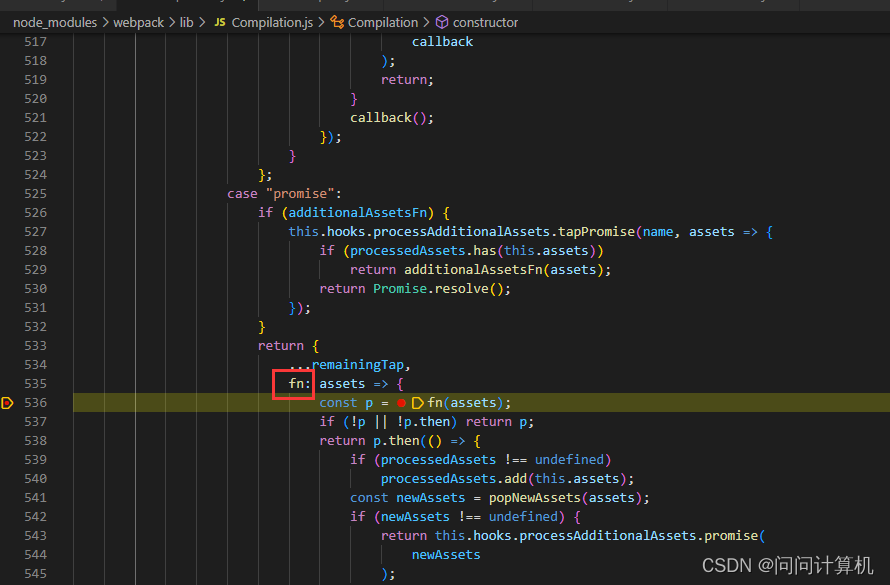This screenshot has width=890, height=585.
Task: Click the debug pointer glyph at line 536
Action: tap(7, 403)
